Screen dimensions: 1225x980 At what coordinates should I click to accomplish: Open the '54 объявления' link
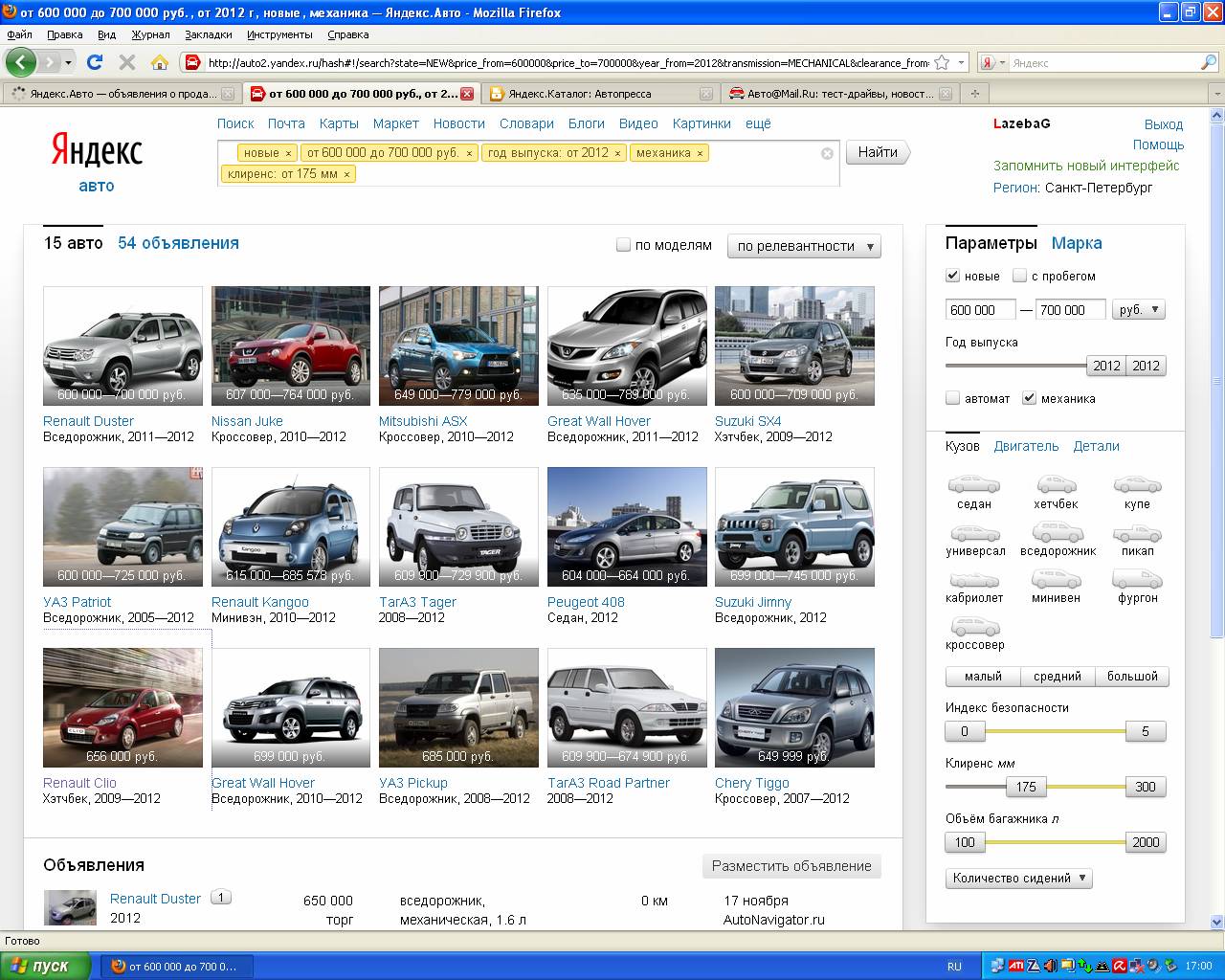[178, 243]
